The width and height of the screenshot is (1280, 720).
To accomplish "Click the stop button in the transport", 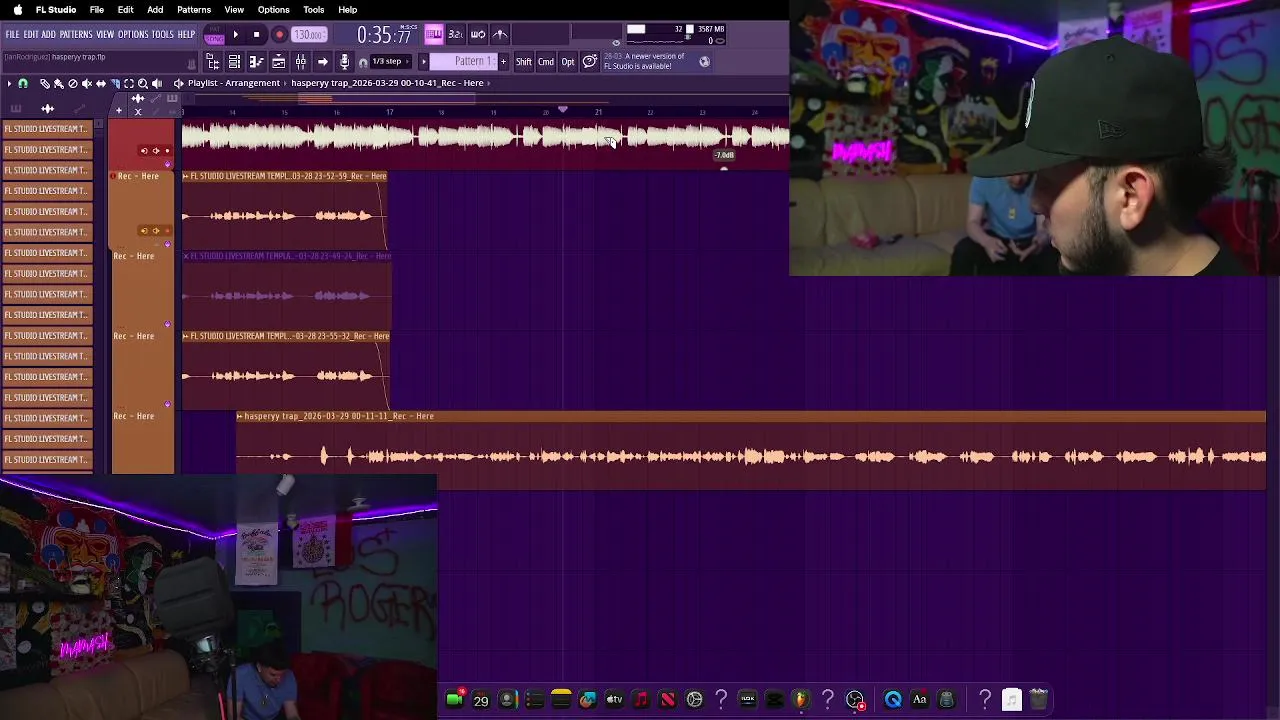I will 256,35.
